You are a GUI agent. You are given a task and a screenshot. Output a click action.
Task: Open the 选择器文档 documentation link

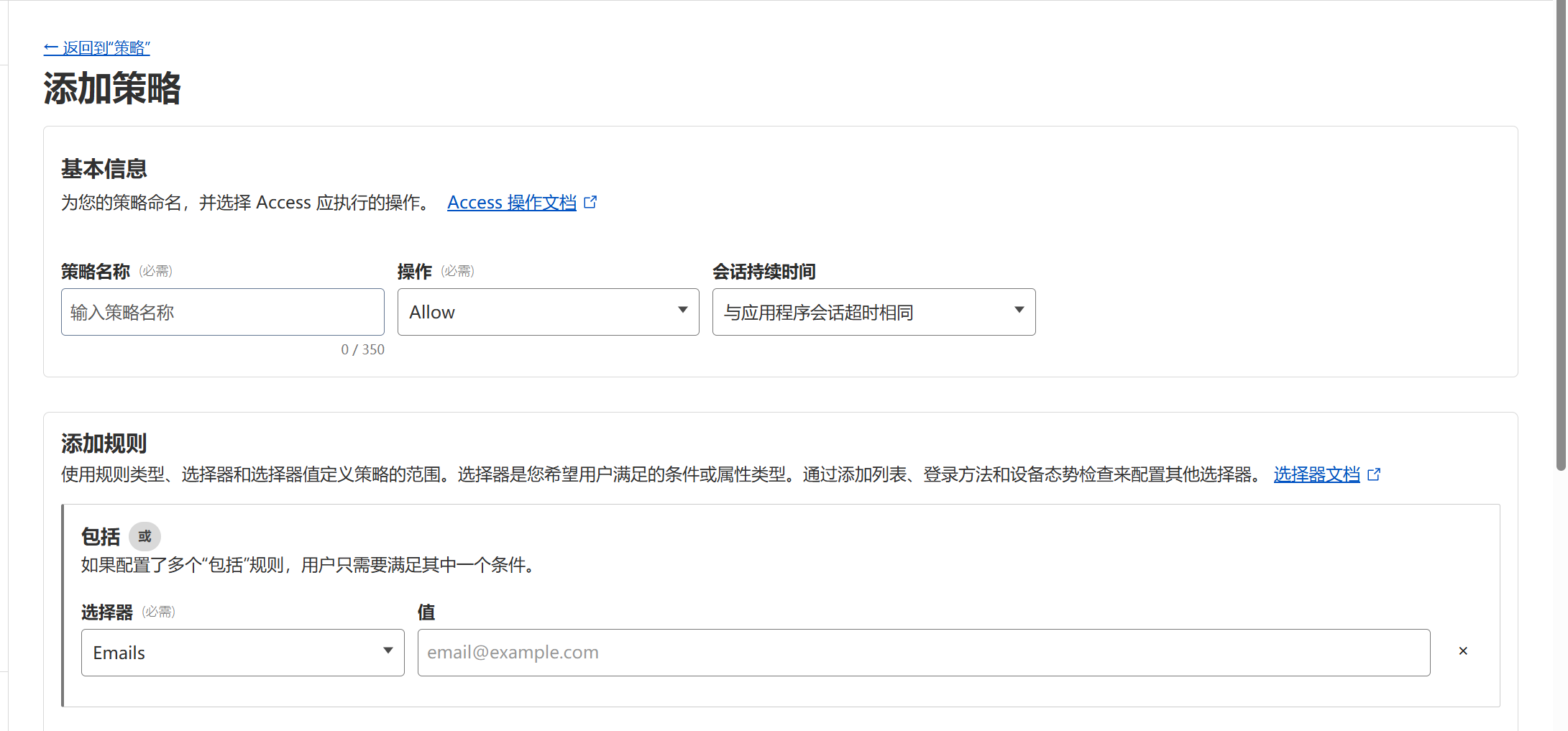click(x=1316, y=474)
